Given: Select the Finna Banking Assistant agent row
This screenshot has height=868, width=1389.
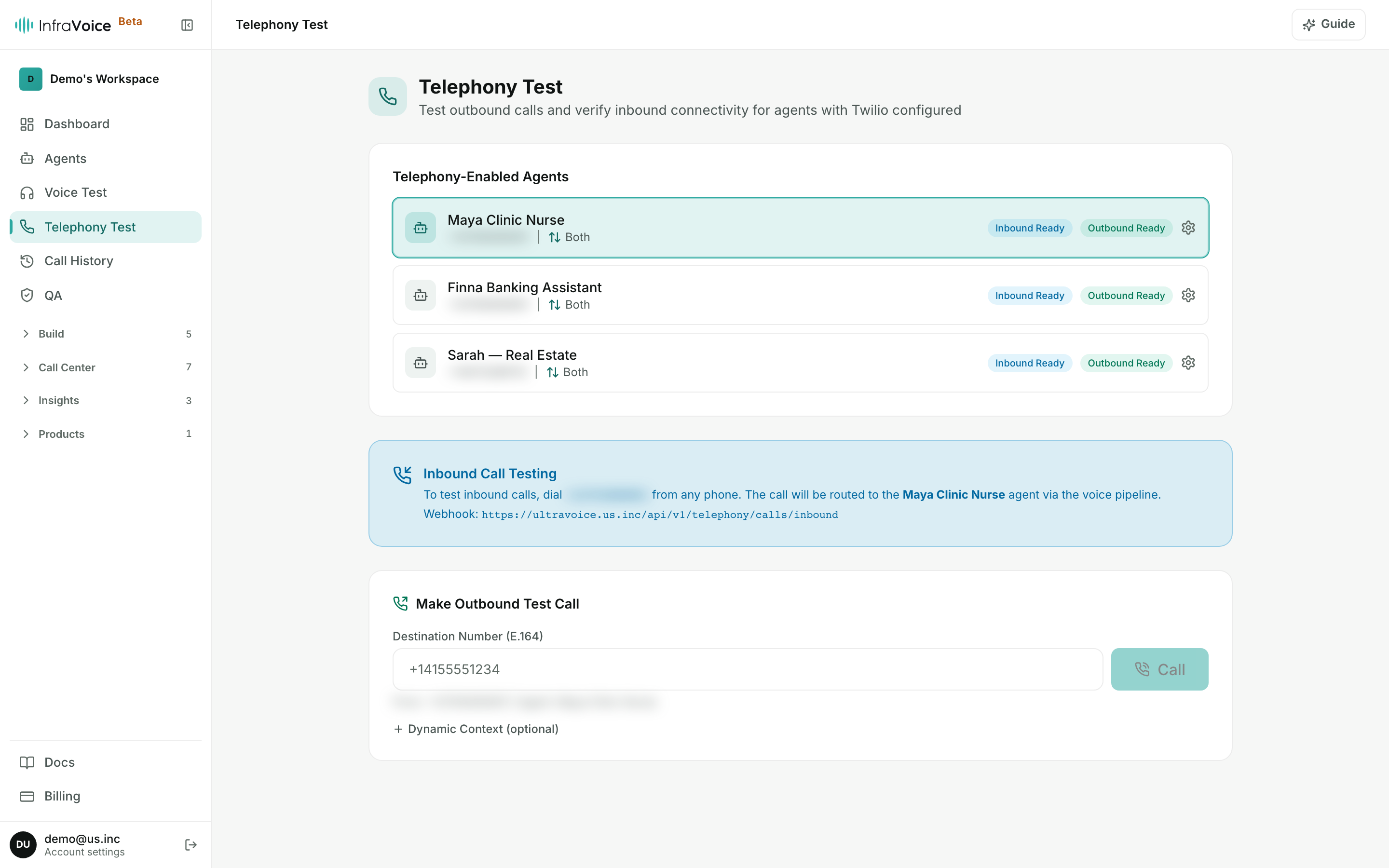Looking at the screenshot, I should point(800,295).
